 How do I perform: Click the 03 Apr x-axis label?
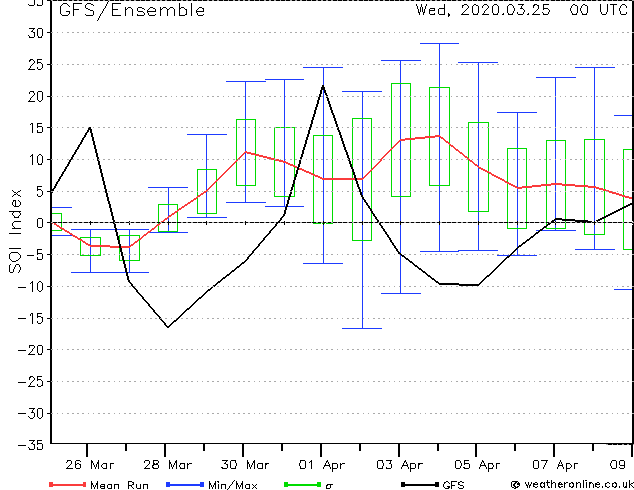[400, 465]
